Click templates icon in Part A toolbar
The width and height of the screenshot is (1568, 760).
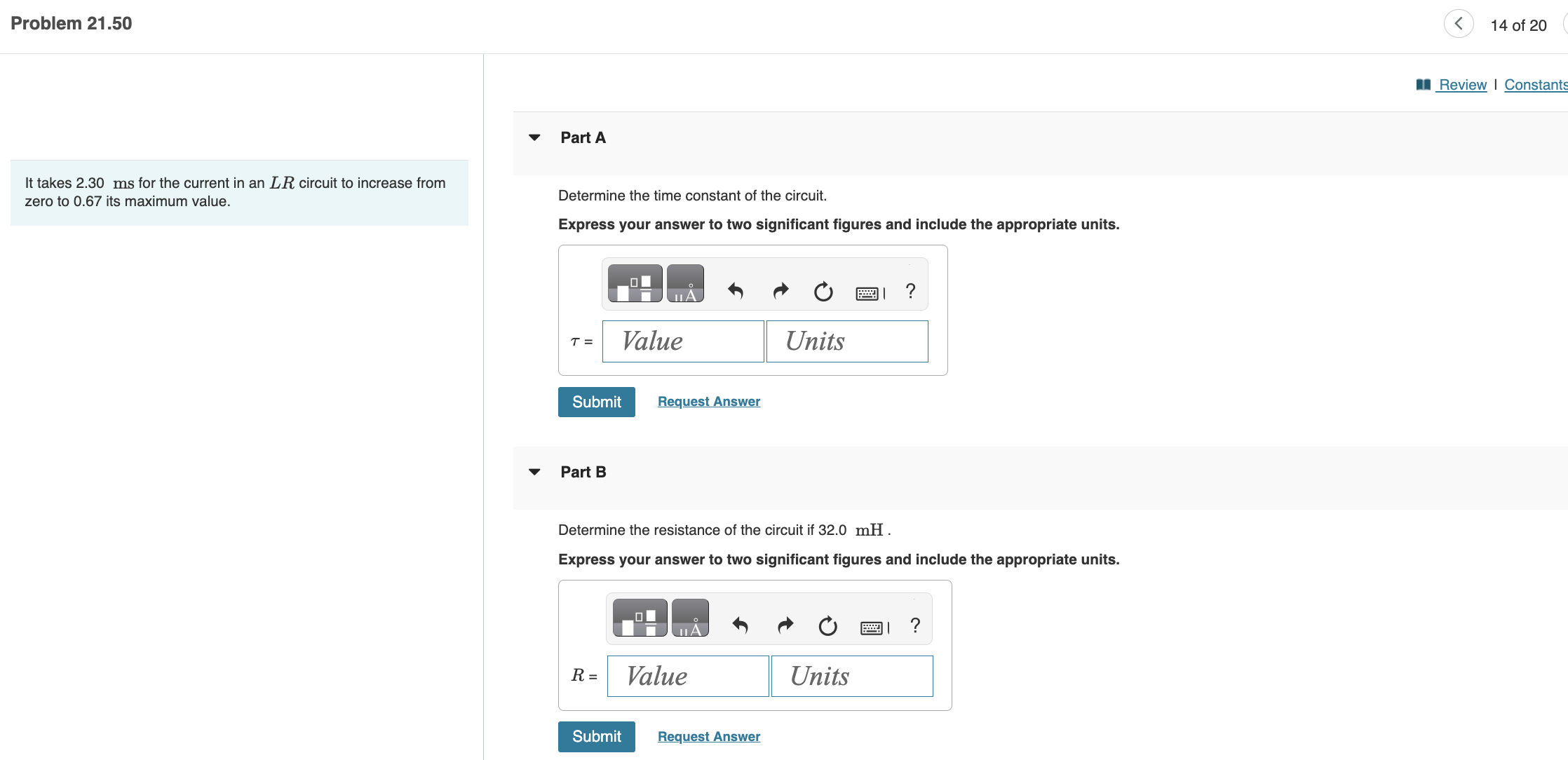(635, 284)
